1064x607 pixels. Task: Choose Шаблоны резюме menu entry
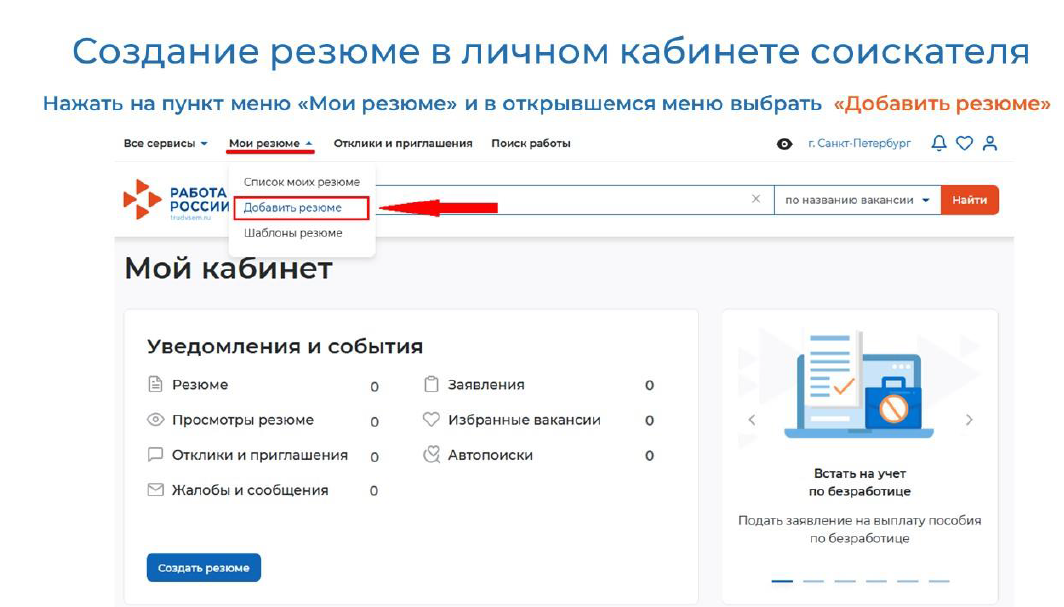(x=293, y=233)
